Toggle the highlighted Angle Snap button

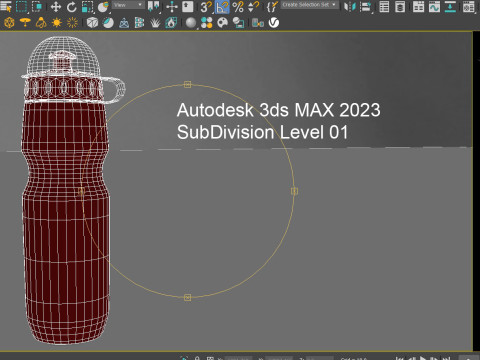[x=222, y=6]
